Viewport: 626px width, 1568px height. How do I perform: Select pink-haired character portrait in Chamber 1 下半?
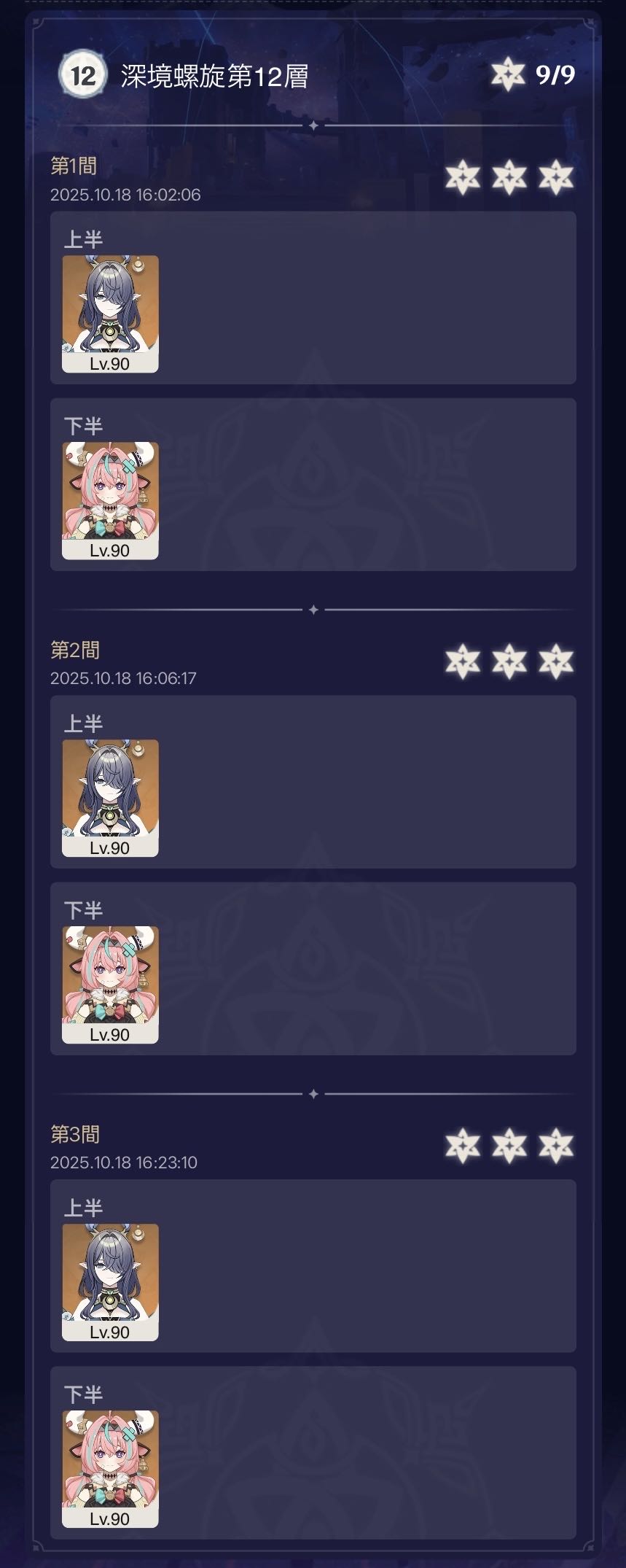[110, 501]
